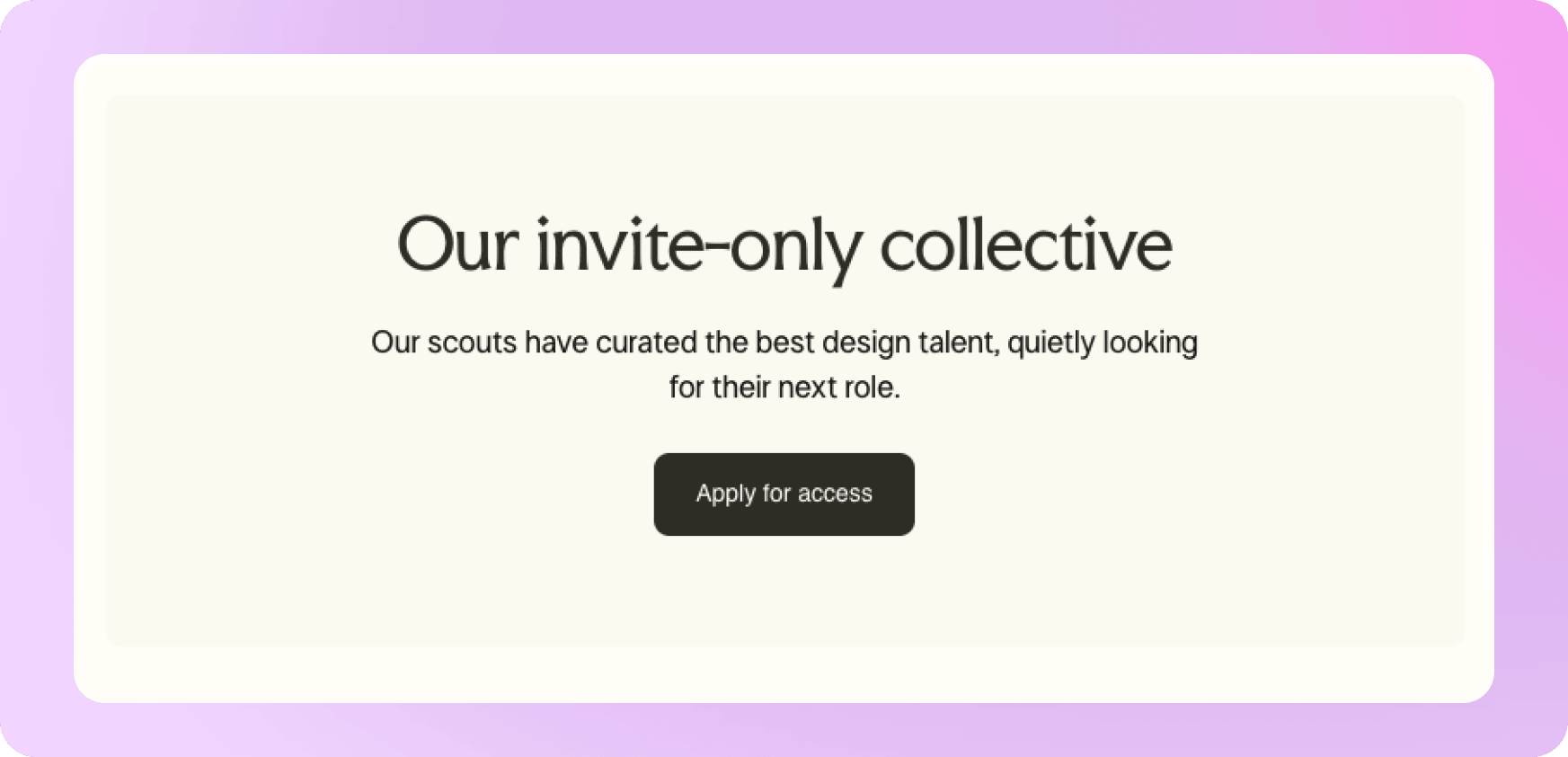Viewport: 1568px width, 757px height.
Task: Click the Apply for access button
Action: pyautogui.click(x=784, y=494)
